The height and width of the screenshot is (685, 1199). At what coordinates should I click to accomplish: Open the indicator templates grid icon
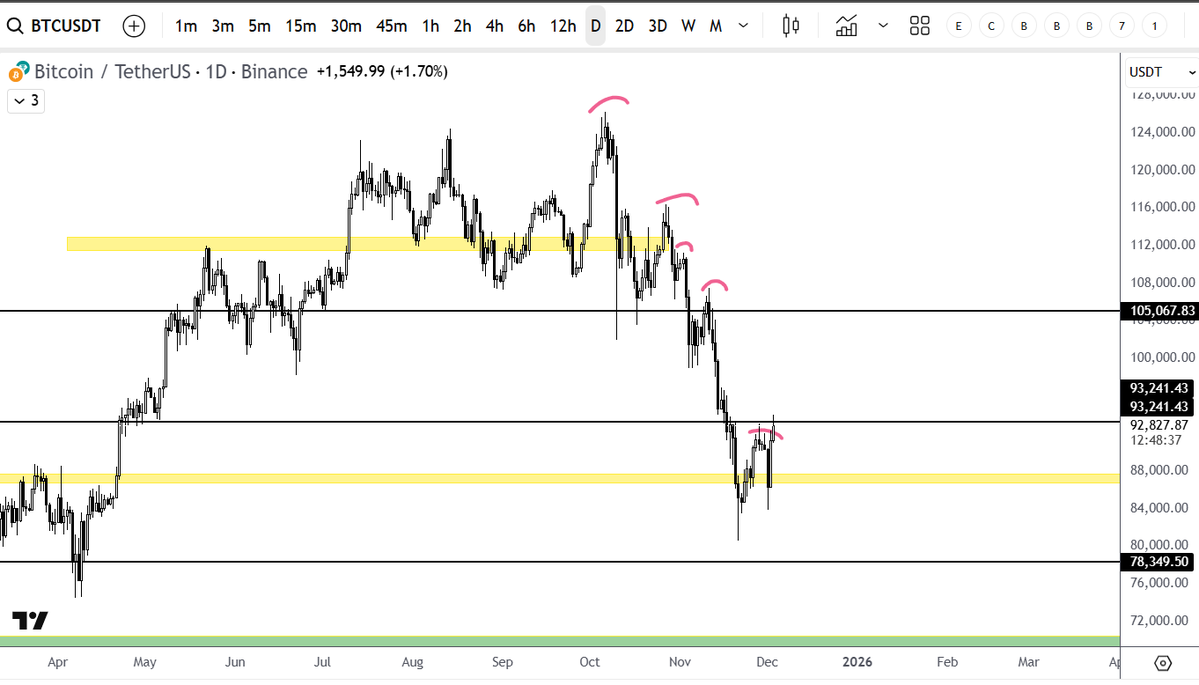(x=920, y=26)
